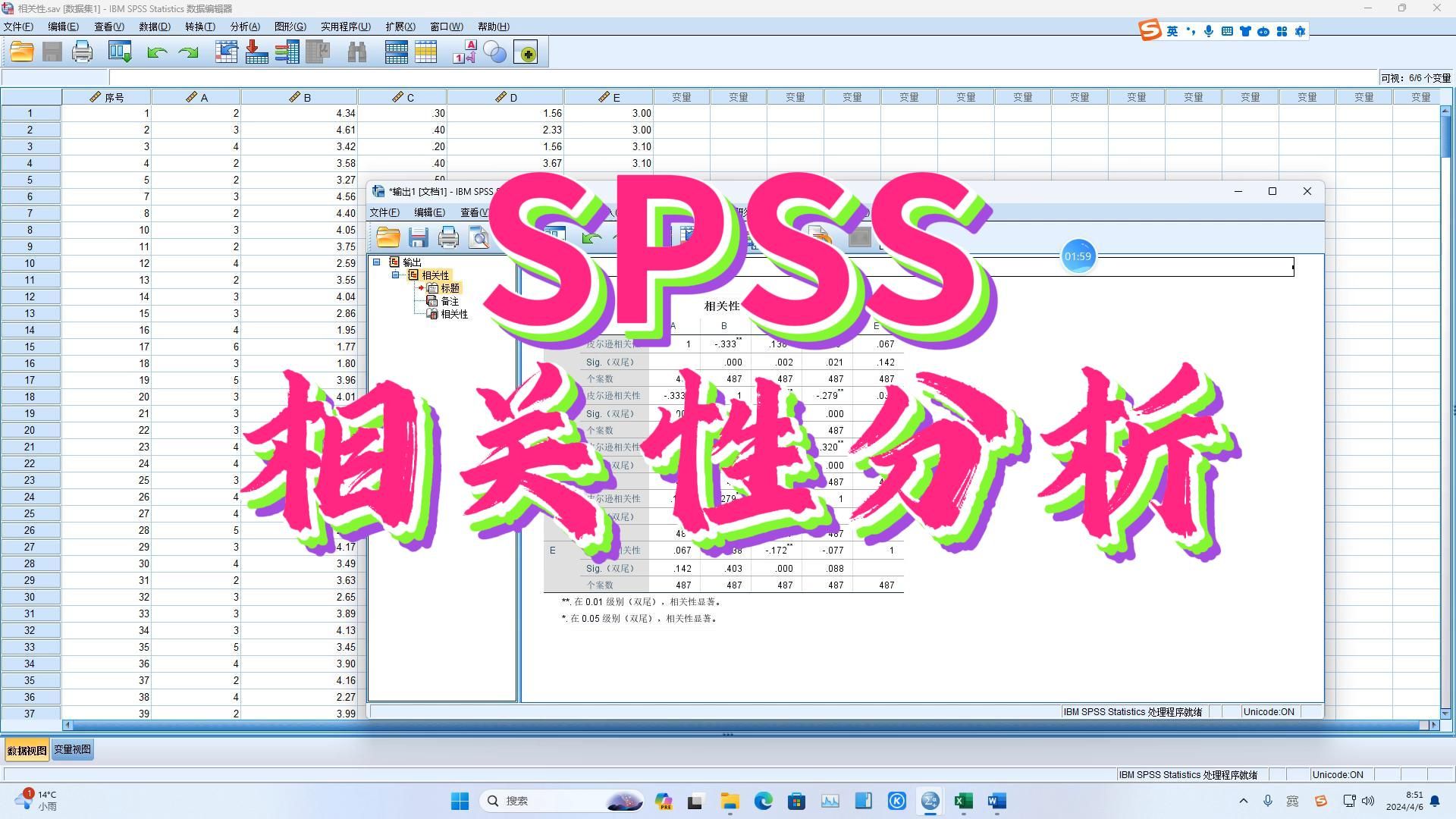Select row header 10 in data grid
Viewport: 1456px width, 819px height.
click(30, 263)
